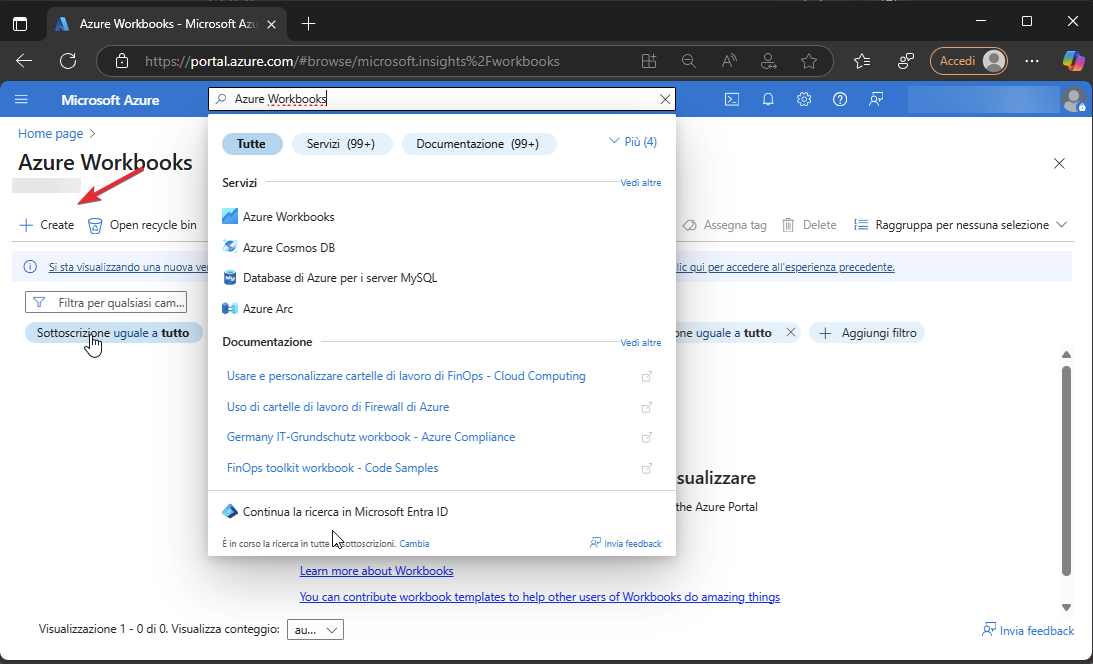Open portal settings gear
This screenshot has width=1093, height=664.
click(x=804, y=99)
